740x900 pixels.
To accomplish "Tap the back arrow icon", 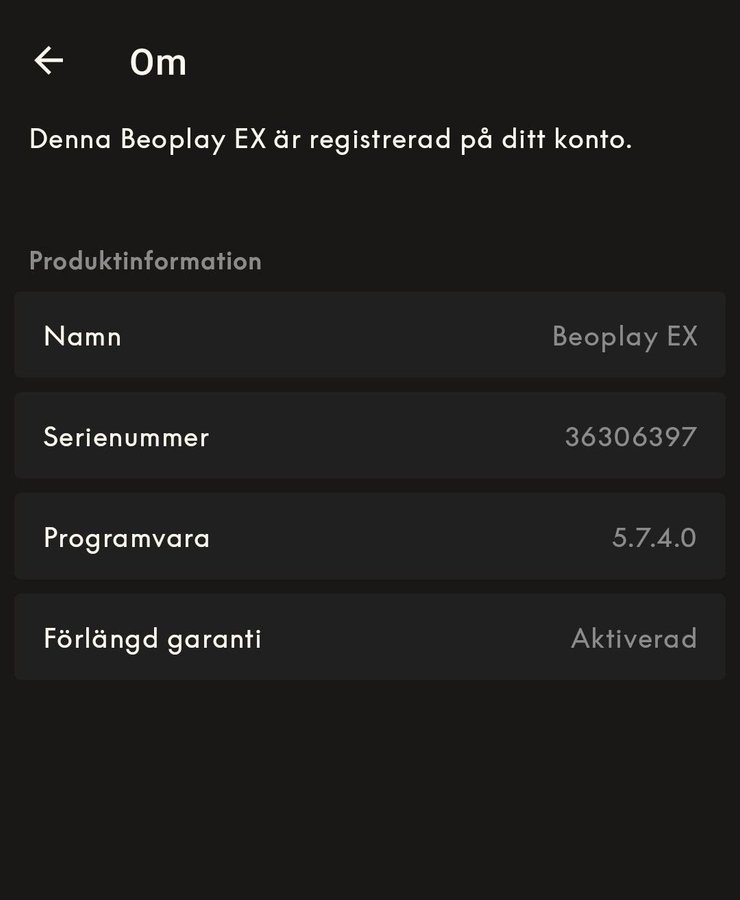I will (48, 61).
